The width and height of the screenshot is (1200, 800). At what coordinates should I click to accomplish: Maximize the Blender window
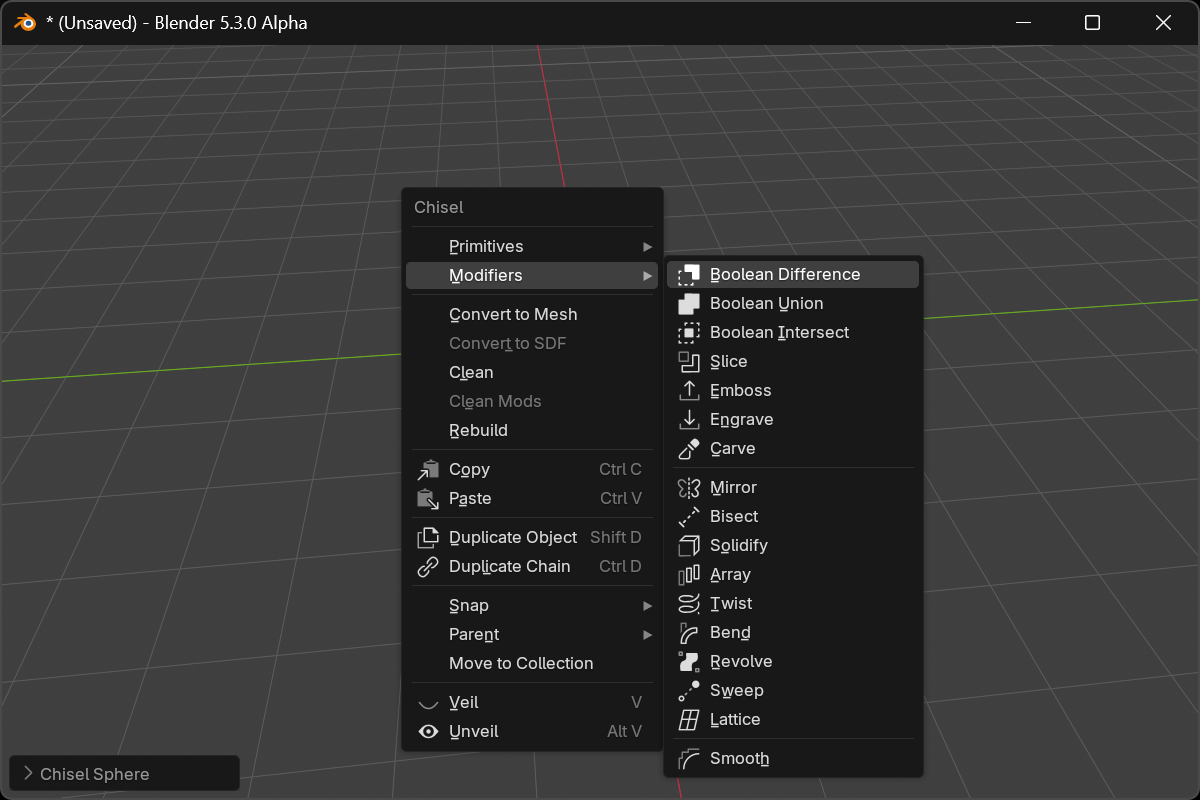(1093, 23)
